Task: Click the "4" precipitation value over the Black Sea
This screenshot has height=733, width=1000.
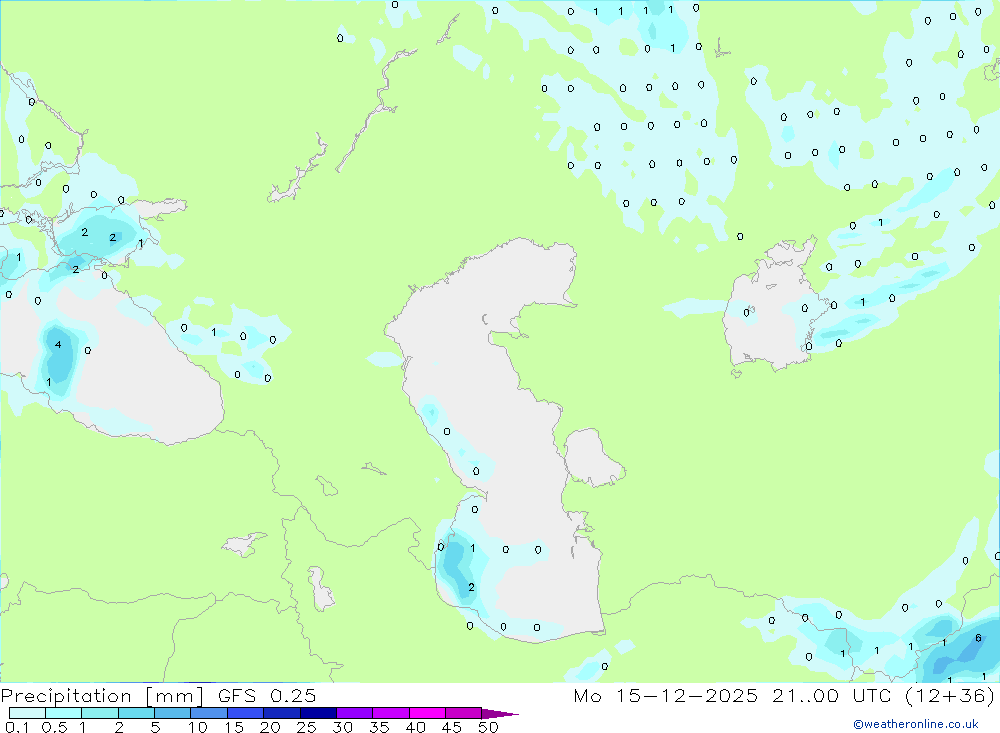Action: pyautogui.click(x=58, y=344)
